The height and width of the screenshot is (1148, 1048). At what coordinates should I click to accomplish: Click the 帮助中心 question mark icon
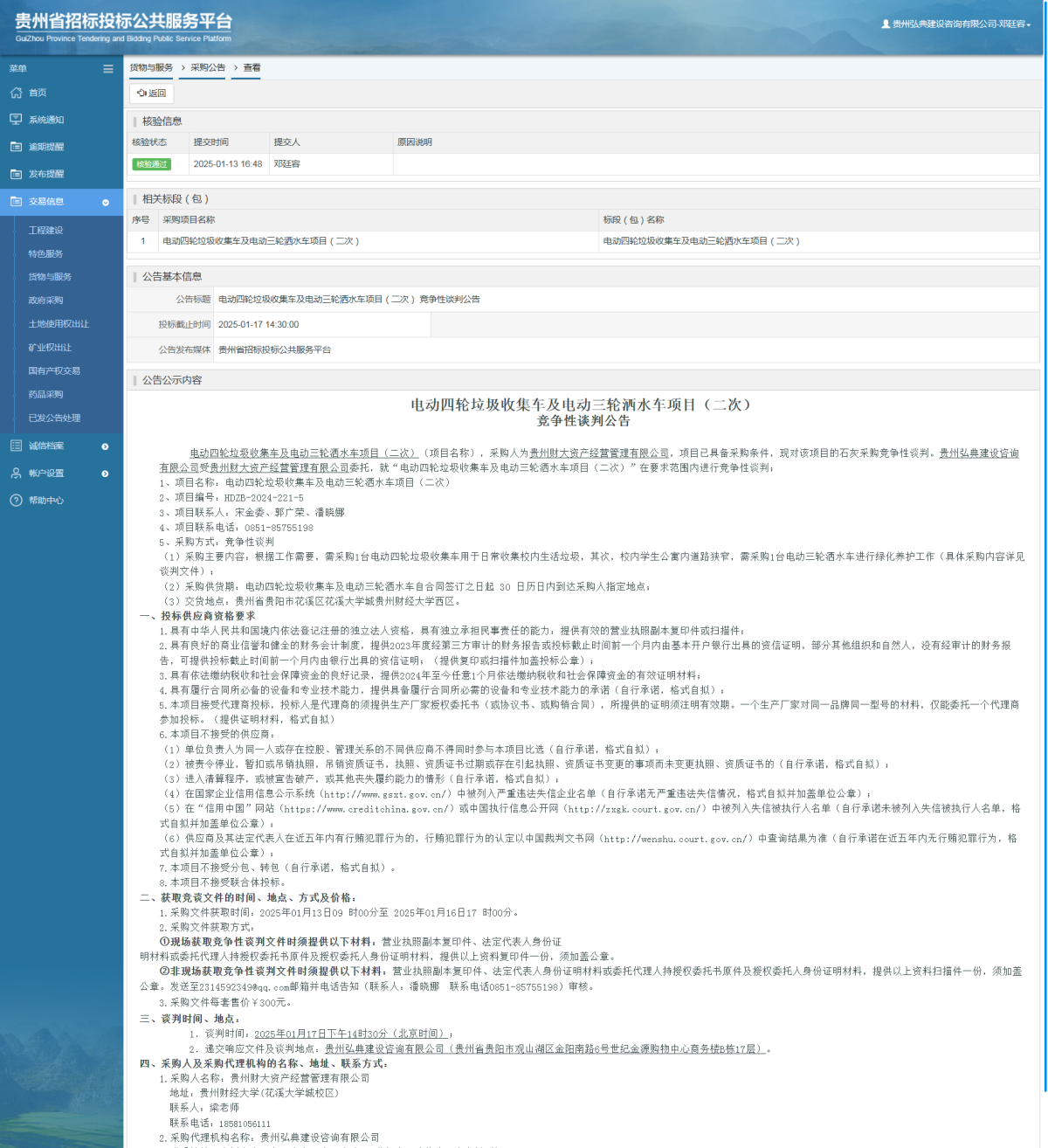pos(16,501)
